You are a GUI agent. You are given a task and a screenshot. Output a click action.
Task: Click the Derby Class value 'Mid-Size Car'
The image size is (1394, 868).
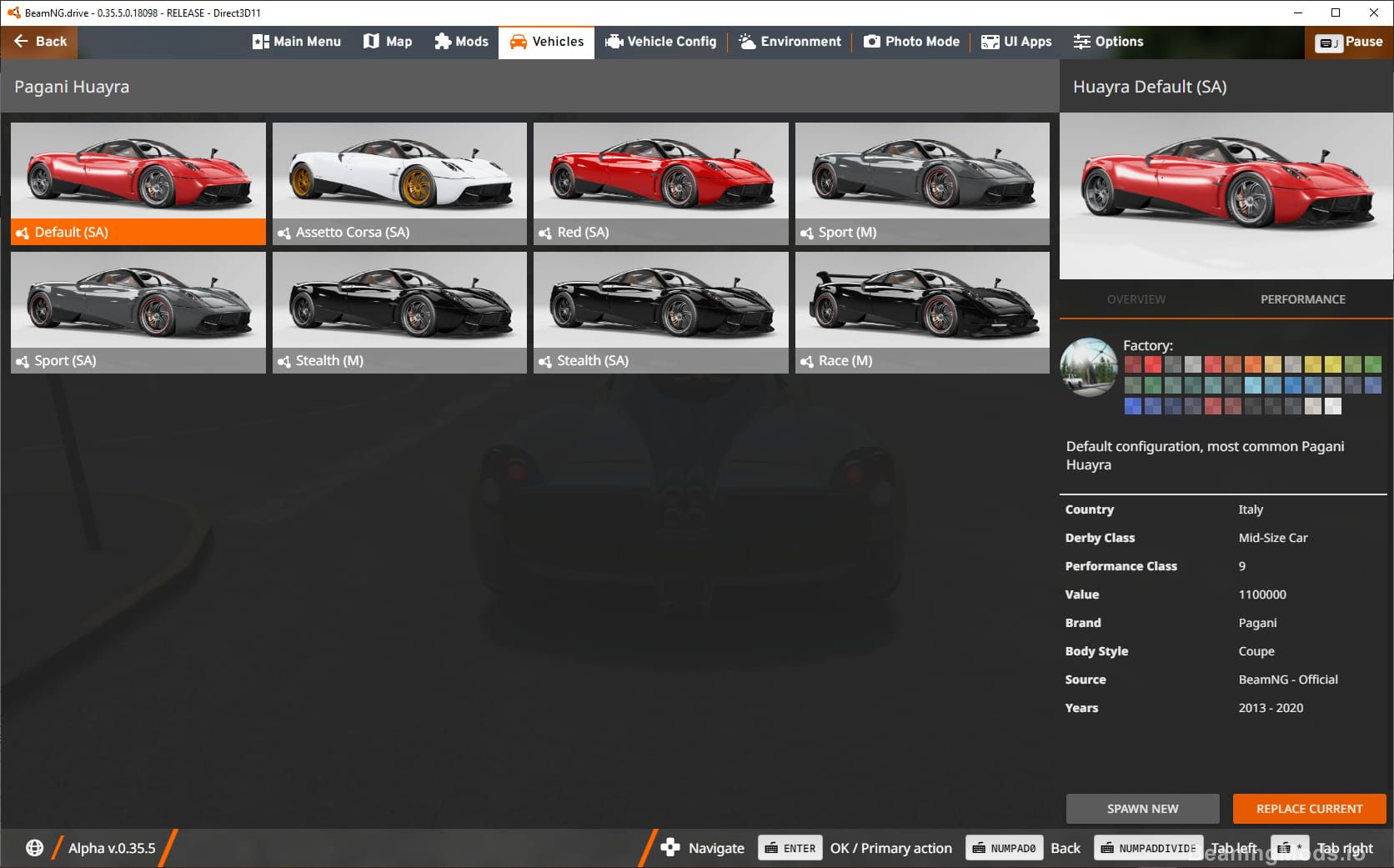click(1273, 538)
